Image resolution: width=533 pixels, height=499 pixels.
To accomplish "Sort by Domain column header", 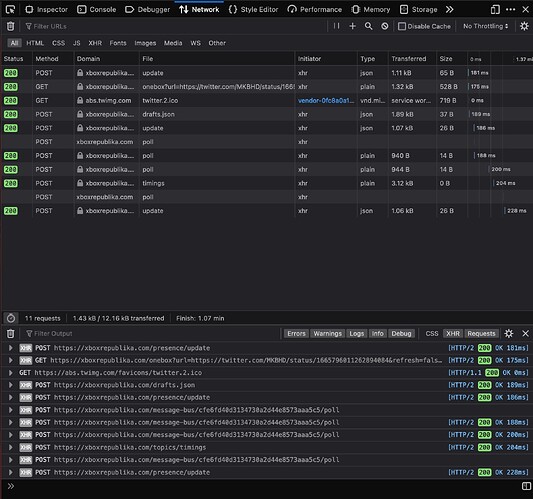I will coord(106,59).
